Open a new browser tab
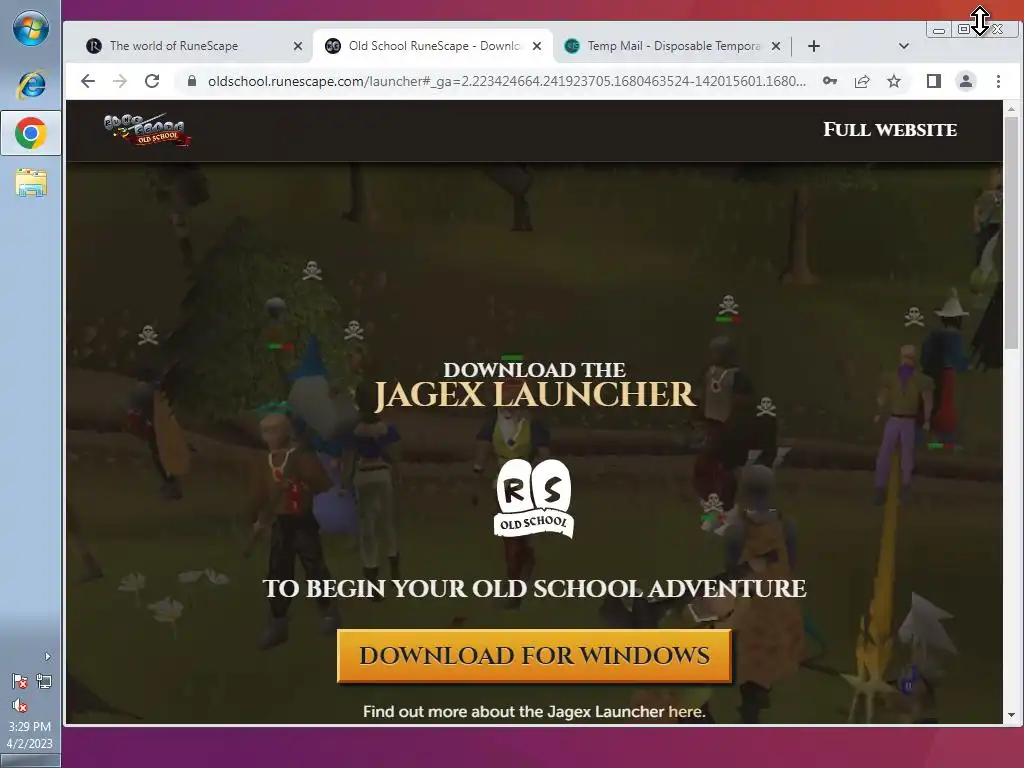The width and height of the screenshot is (1024, 768). coord(814,46)
